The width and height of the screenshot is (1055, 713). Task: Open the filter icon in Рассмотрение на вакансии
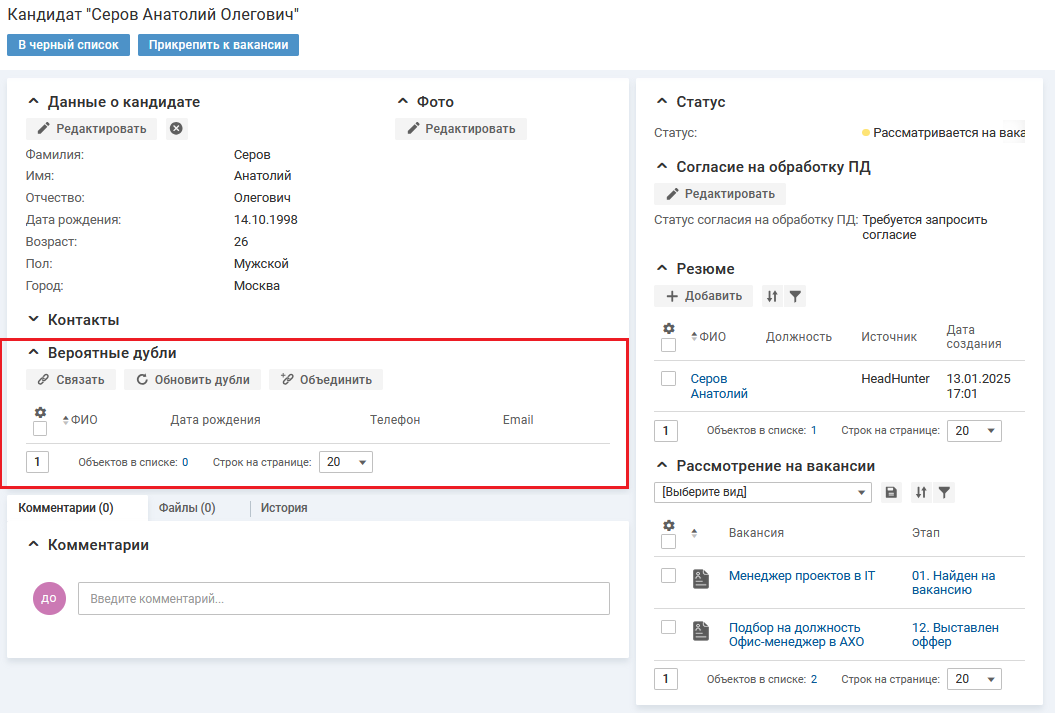click(944, 492)
